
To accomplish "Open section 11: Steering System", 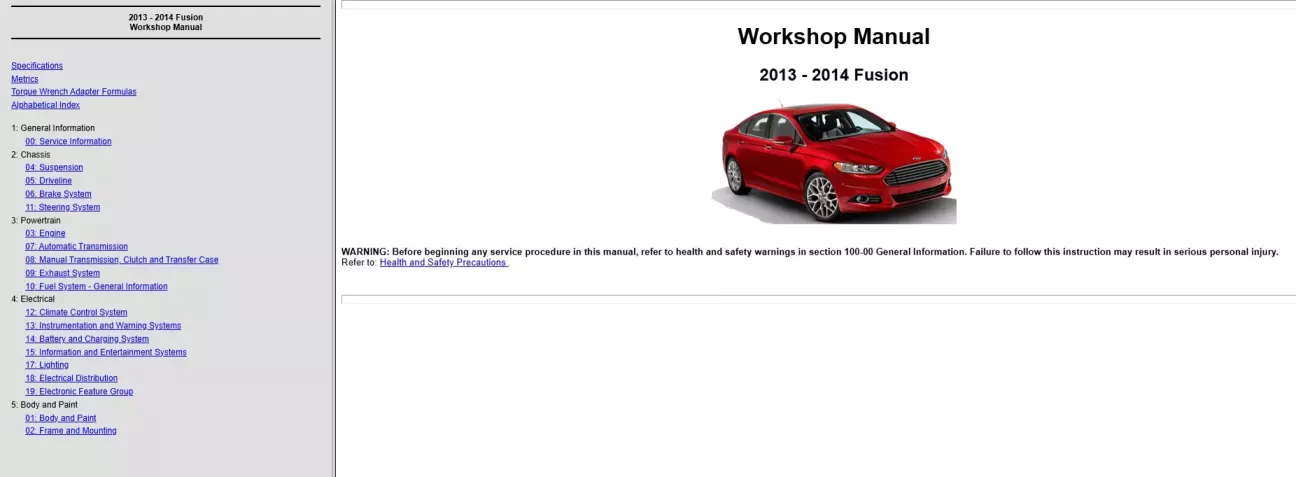I will coord(63,208).
